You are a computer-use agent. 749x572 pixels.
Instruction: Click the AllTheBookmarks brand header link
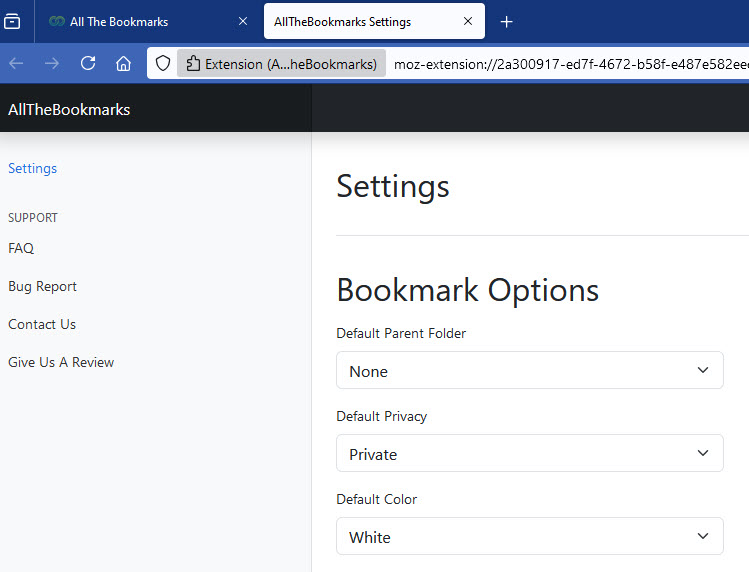[x=69, y=109]
